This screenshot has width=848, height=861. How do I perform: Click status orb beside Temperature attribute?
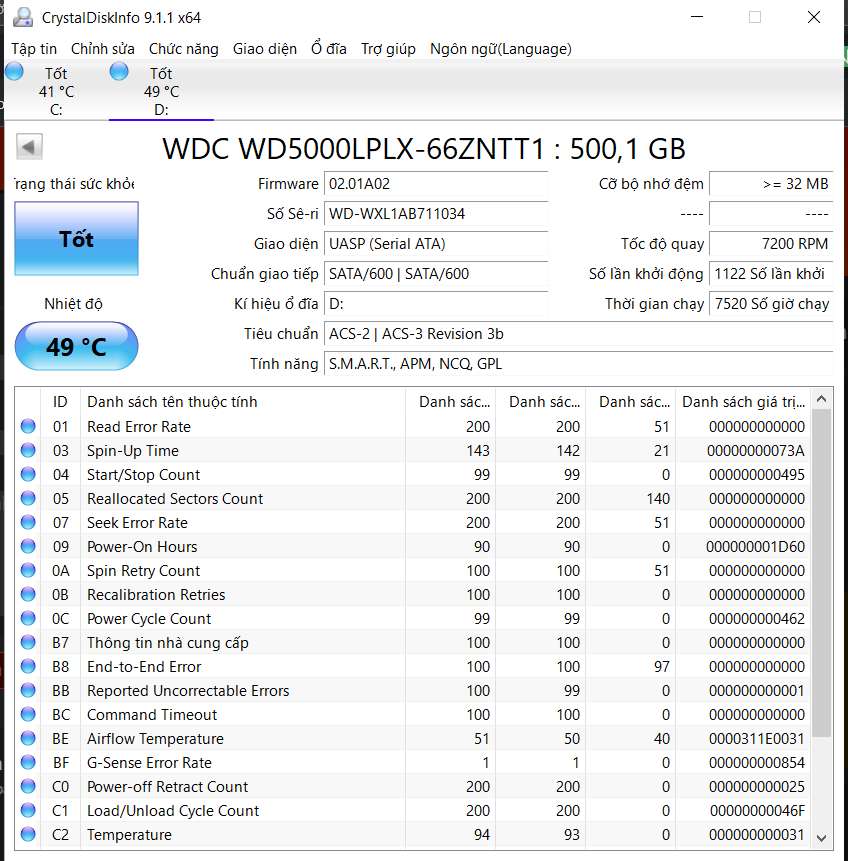pos(28,835)
